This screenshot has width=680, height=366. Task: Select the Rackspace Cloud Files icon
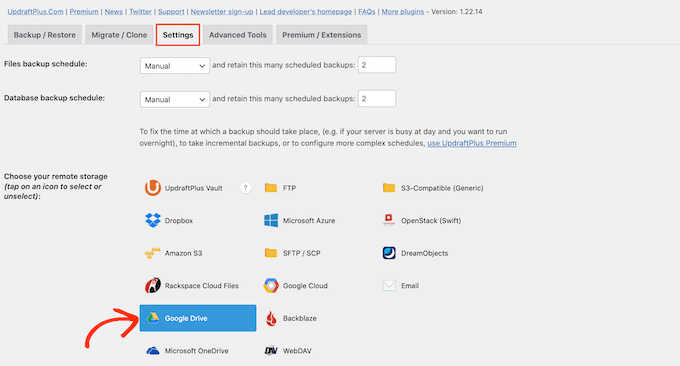[x=153, y=285]
